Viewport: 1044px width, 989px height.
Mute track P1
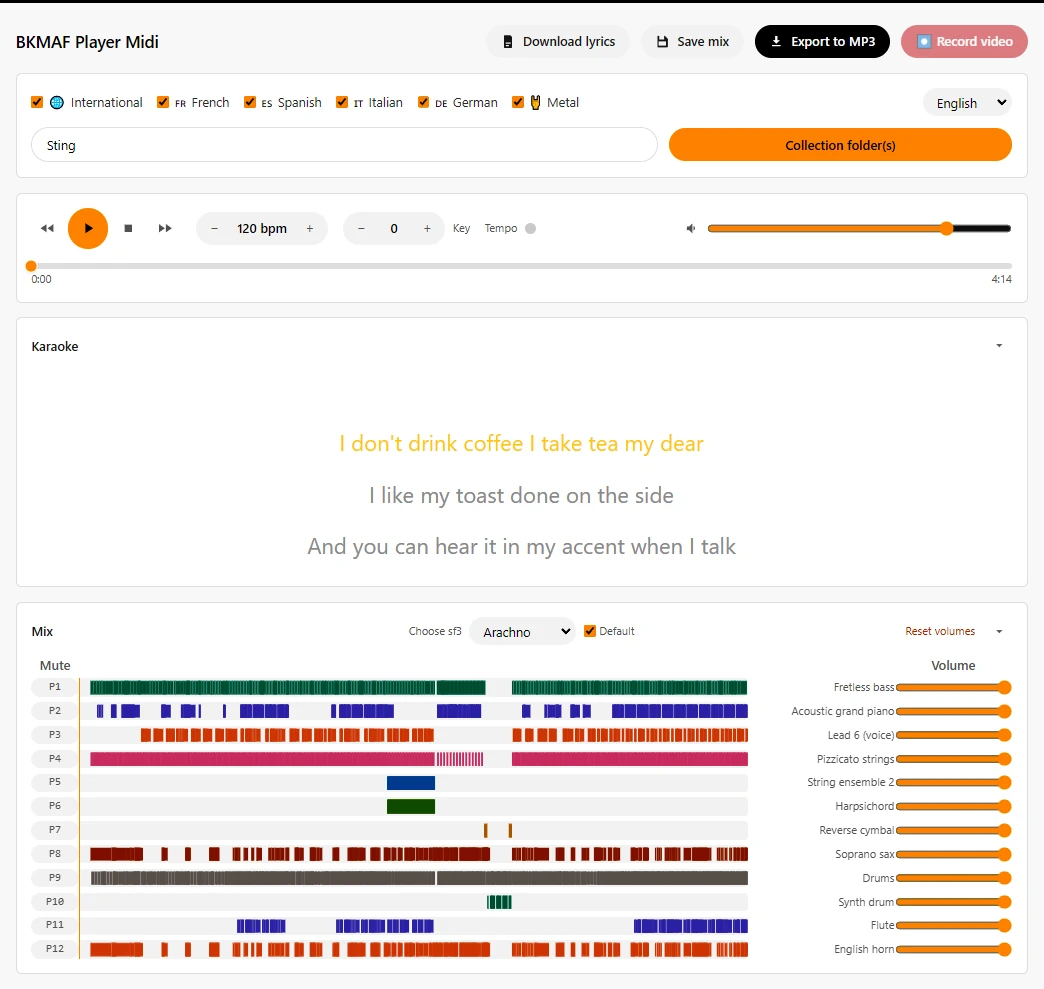[55, 687]
